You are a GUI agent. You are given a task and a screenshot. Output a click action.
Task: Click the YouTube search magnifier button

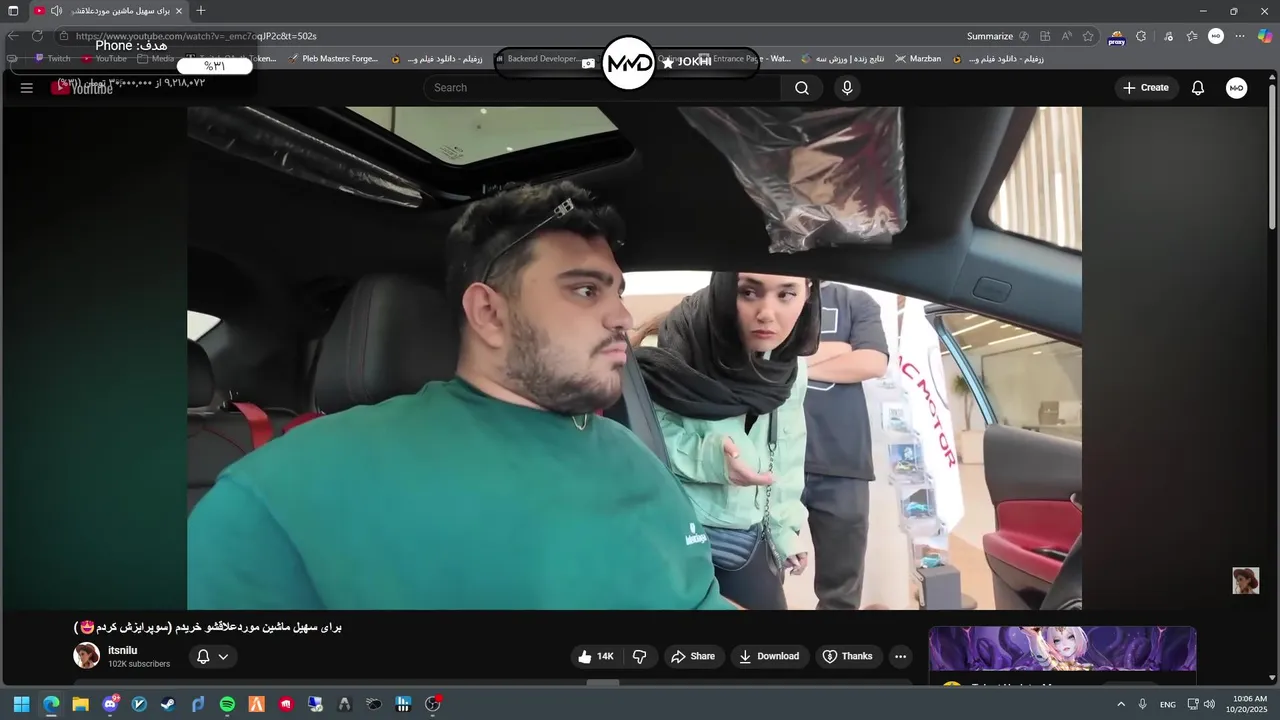coord(802,88)
